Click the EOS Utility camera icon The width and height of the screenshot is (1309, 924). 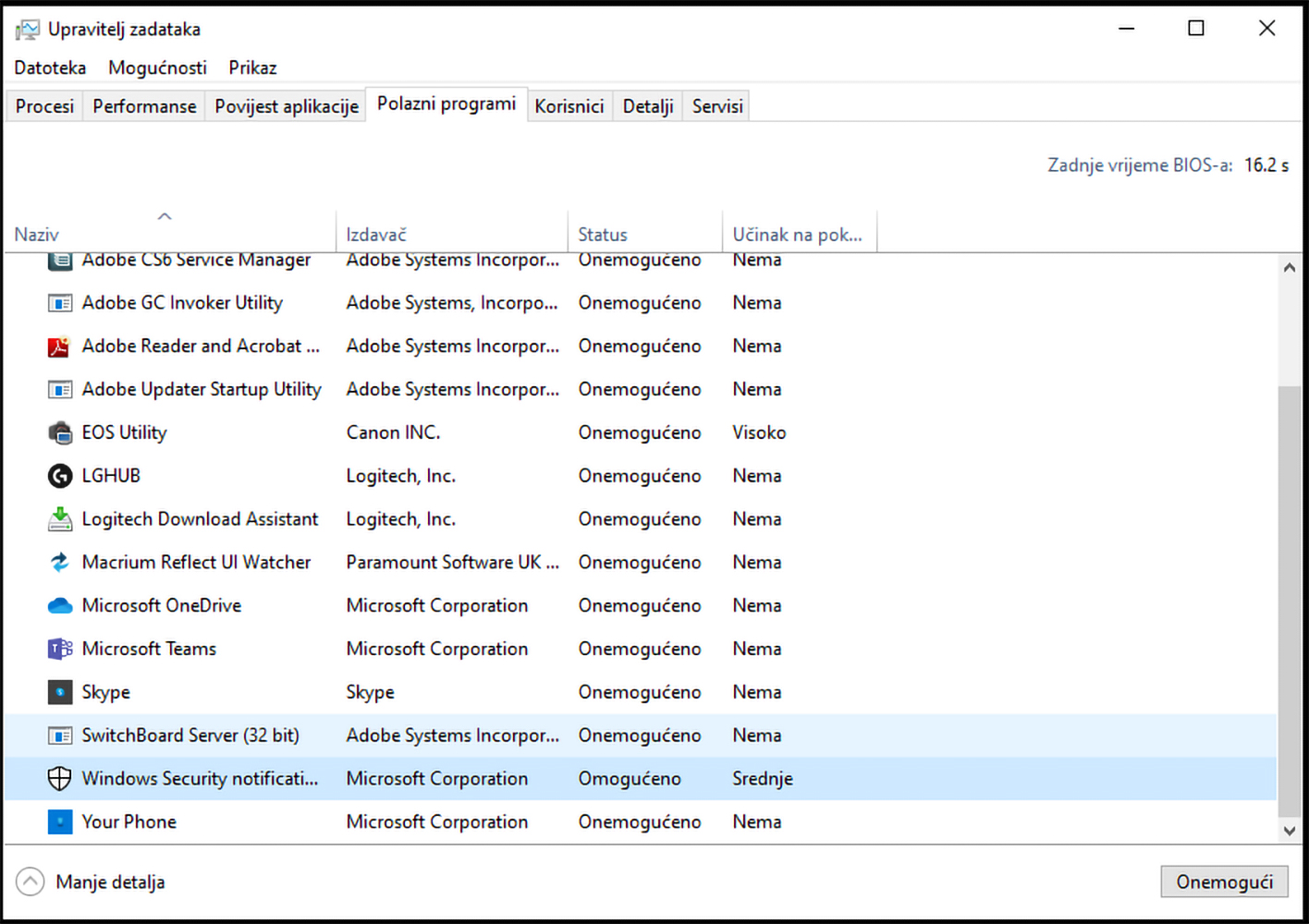[x=60, y=432]
